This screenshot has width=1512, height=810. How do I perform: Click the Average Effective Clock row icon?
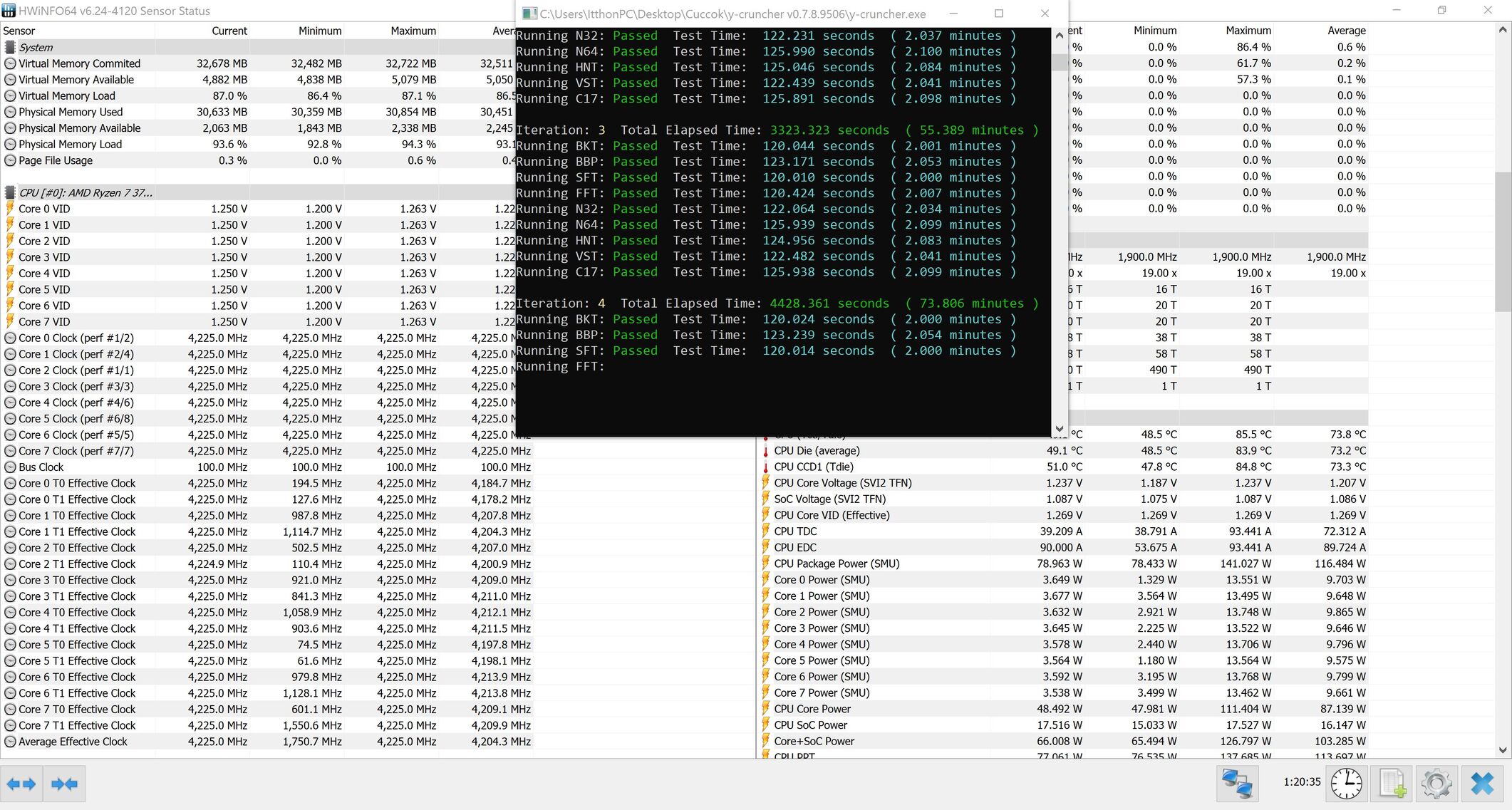tap(10, 742)
